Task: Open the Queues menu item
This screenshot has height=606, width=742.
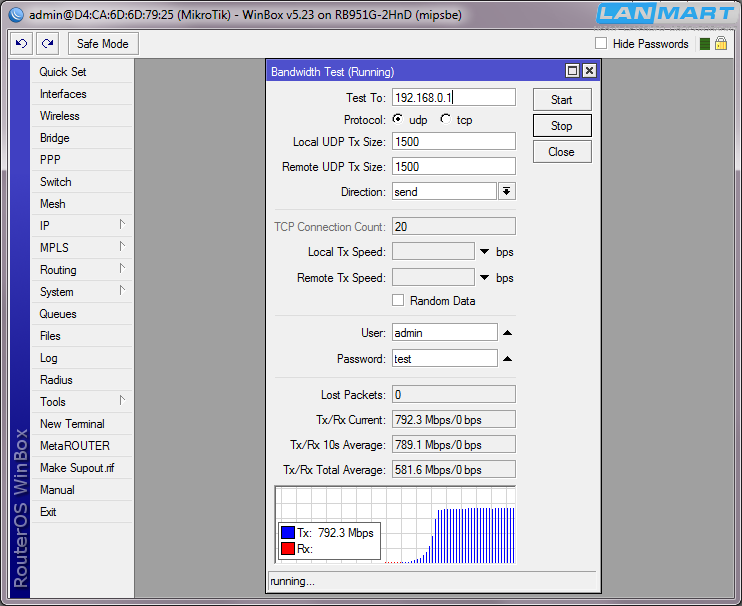Action: click(x=81, y=314)
